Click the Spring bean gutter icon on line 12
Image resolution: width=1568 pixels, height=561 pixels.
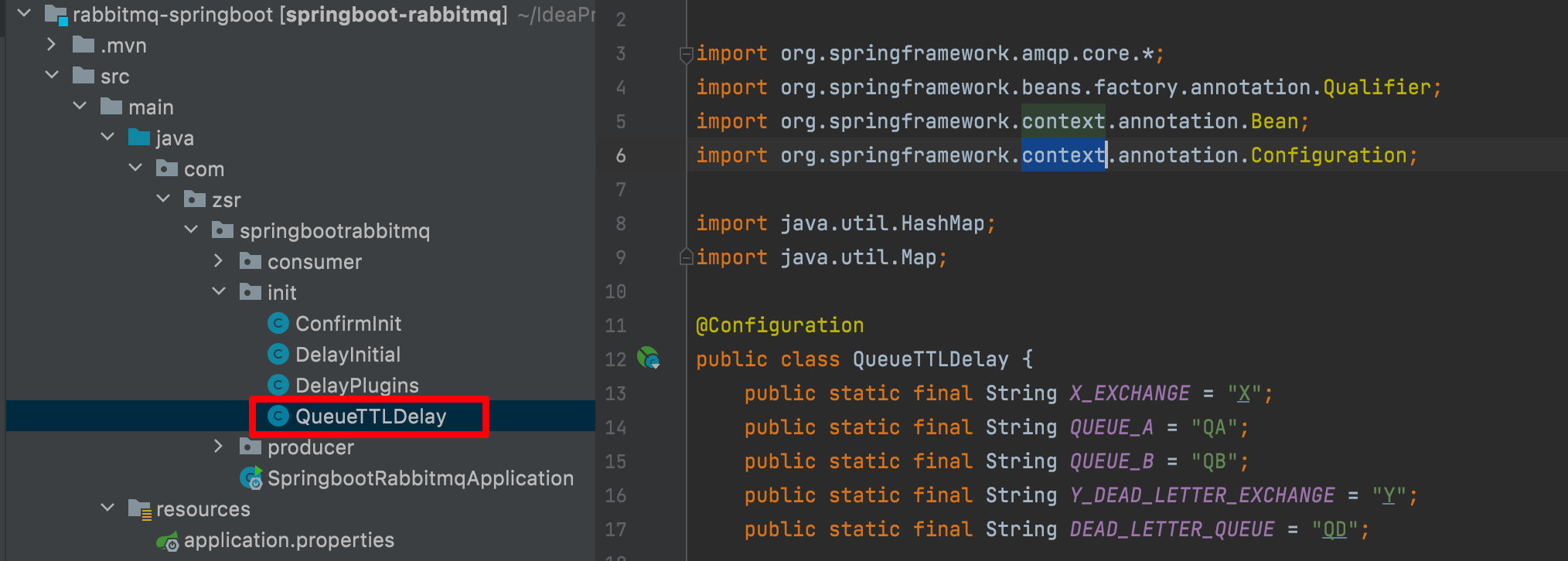648,358
